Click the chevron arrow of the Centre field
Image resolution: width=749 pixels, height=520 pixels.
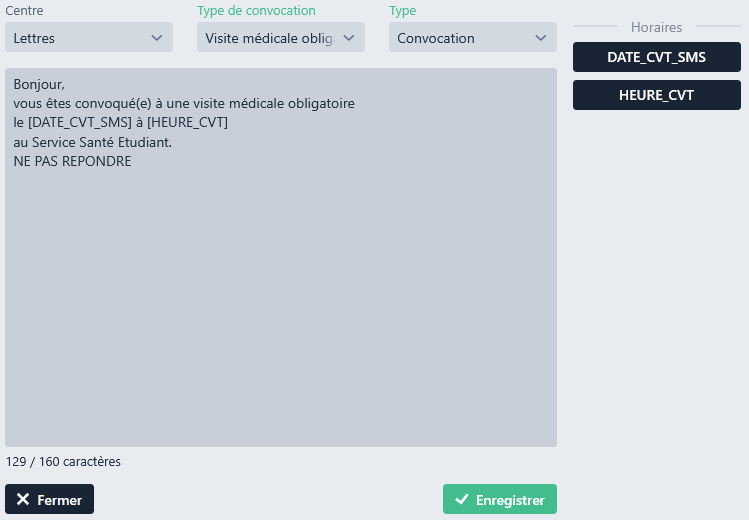tap(157, 38)
